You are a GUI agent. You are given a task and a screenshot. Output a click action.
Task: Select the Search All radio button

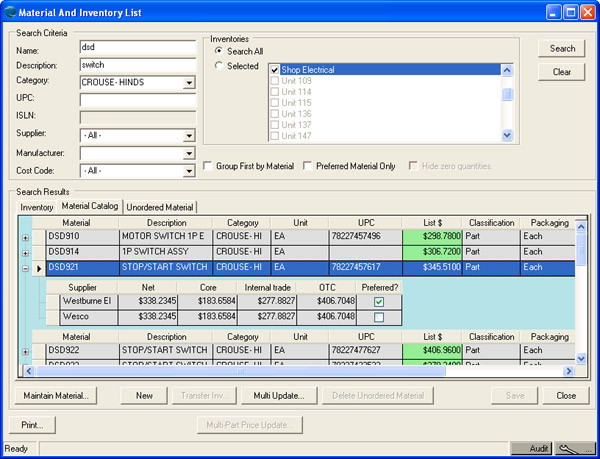point(219,51)
